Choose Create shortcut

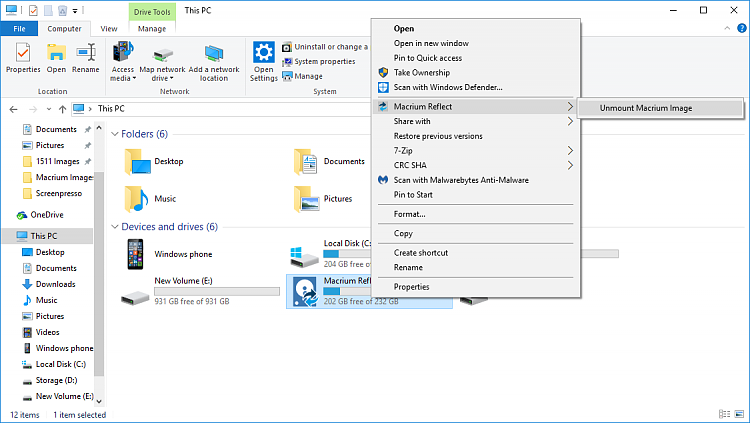click(x=476, y=253)
